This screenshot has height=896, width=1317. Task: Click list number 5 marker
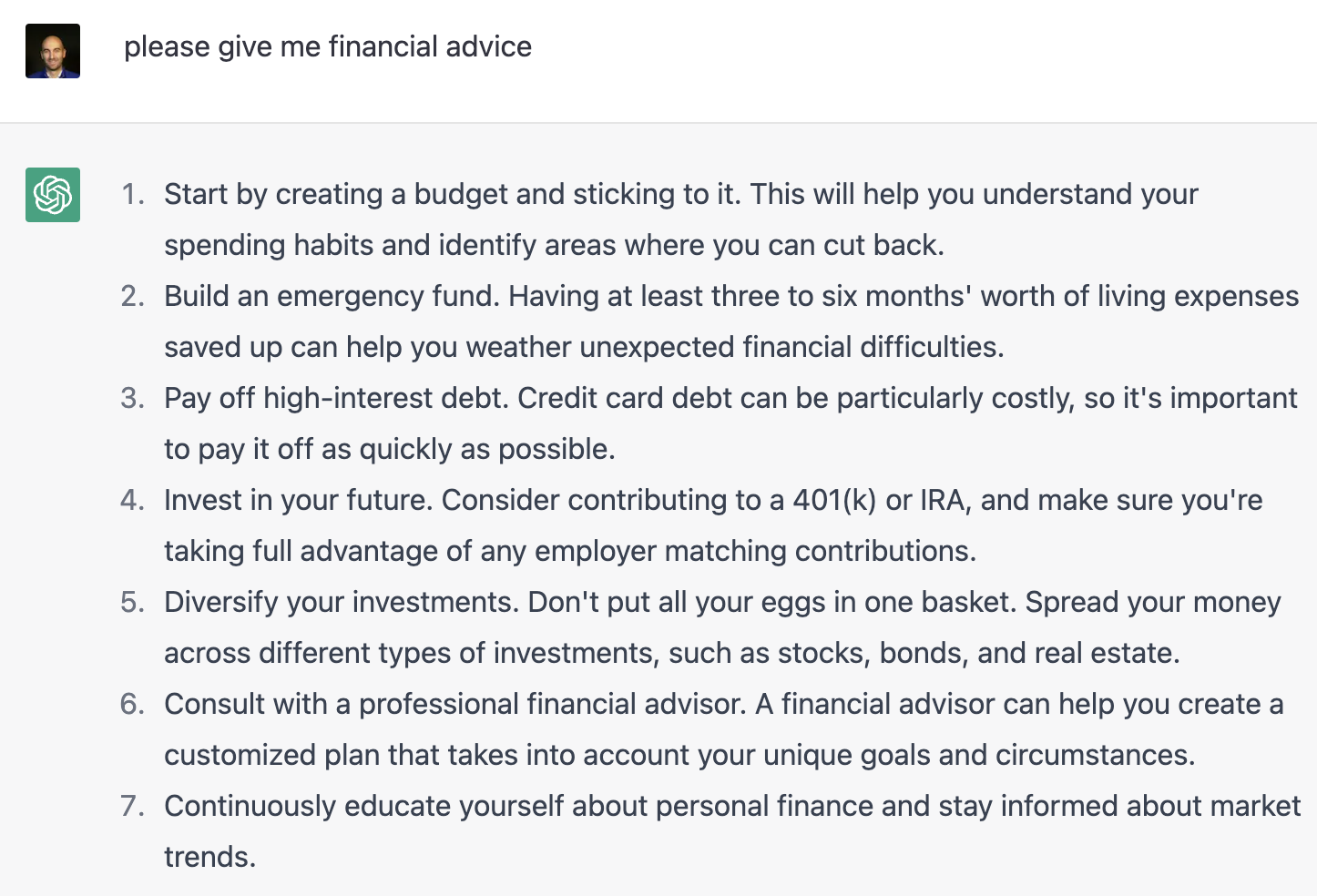133,602
